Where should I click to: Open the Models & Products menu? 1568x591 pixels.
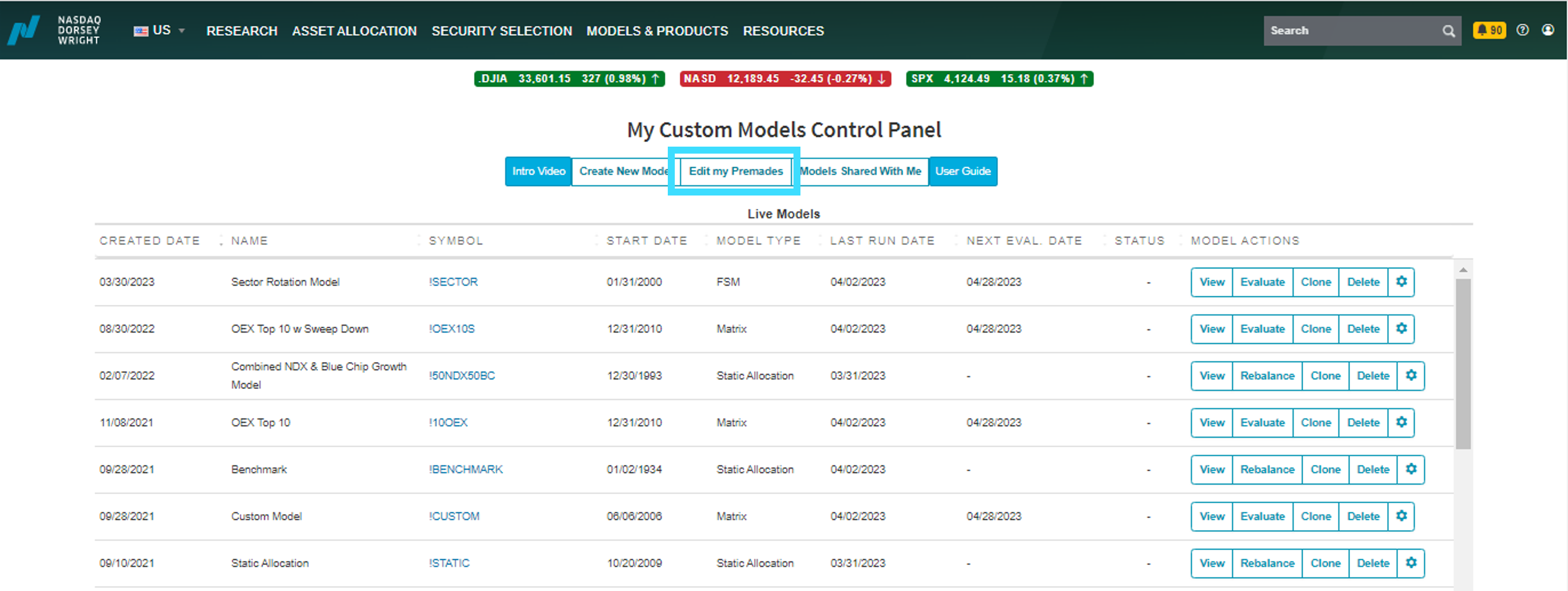point(657,31)
